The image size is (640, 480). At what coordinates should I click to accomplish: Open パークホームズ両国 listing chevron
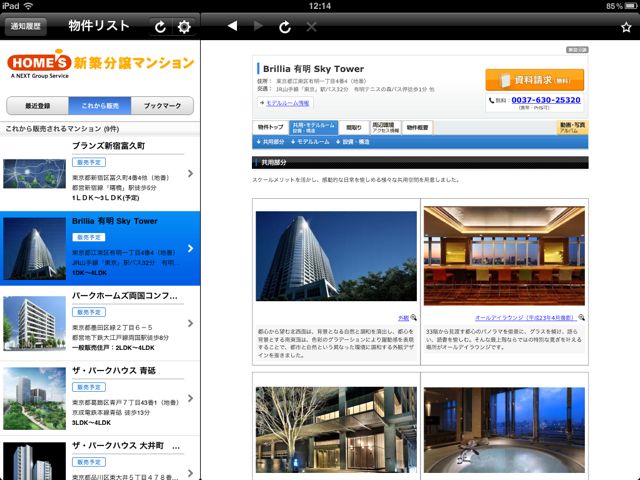[x=191, y=323]
